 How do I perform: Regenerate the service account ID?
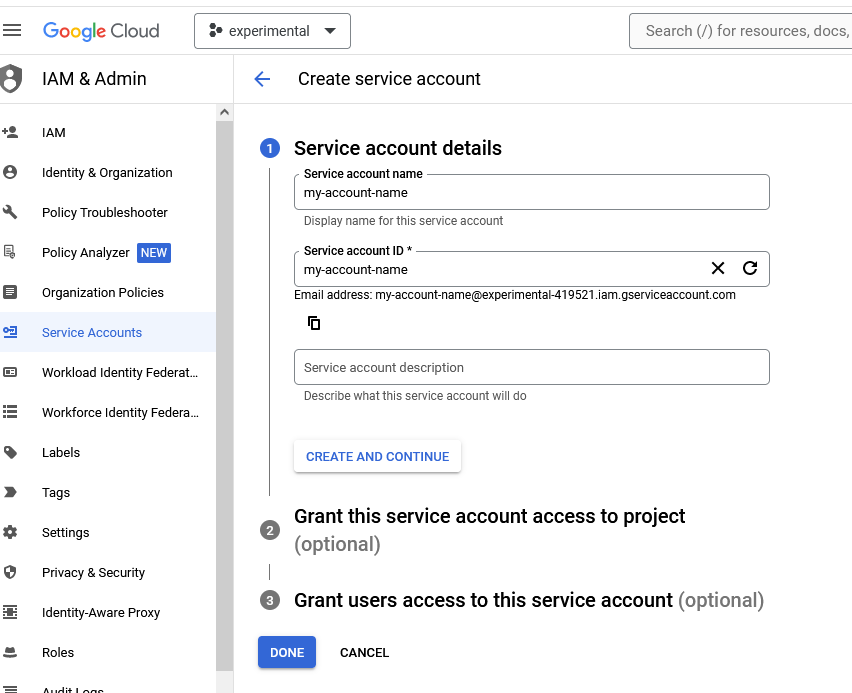(x=749, y=268)
